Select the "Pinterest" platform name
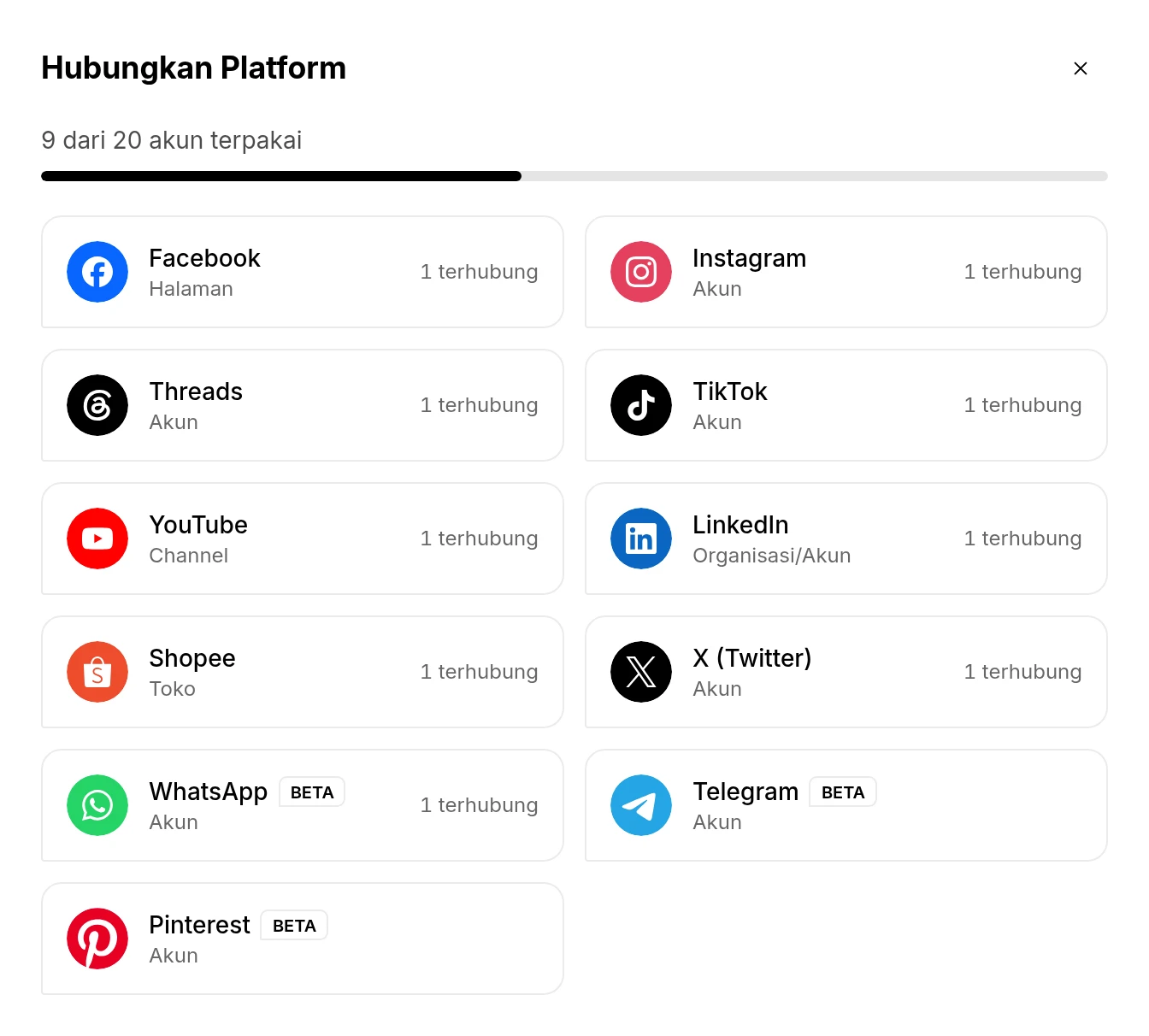Viewport: 1149px width, 1036px height. click(x=199, y=925)
